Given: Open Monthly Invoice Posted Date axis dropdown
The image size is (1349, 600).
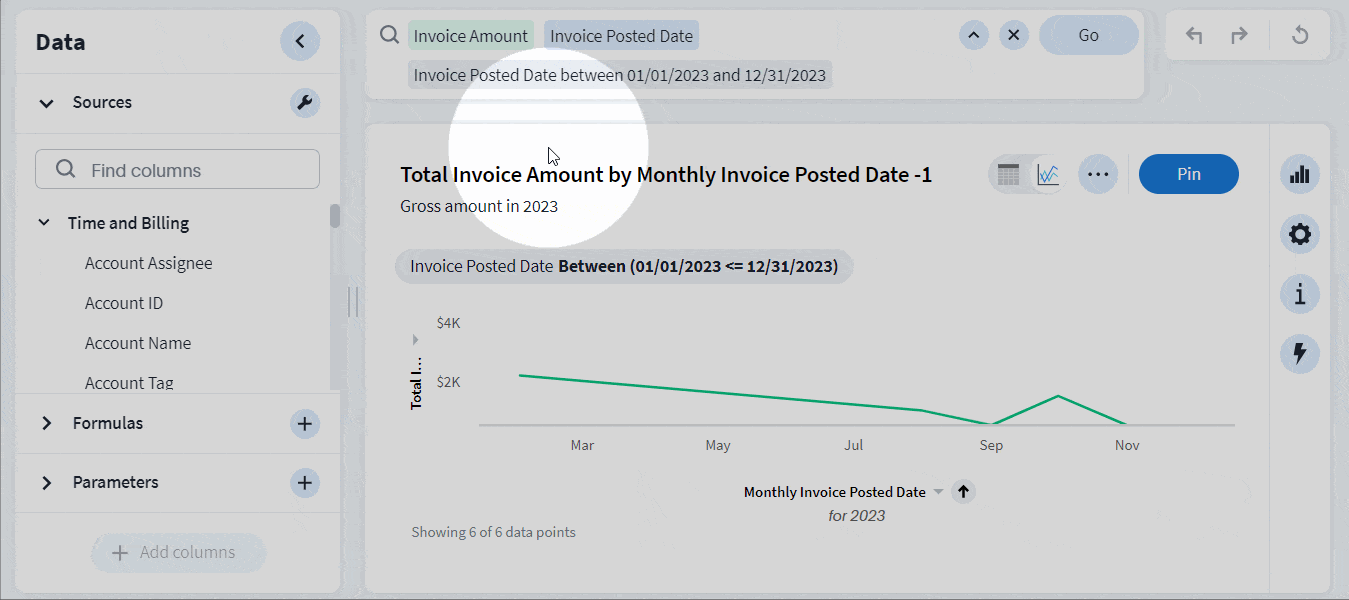Looking at the screenshot, I should coord(938,492).
